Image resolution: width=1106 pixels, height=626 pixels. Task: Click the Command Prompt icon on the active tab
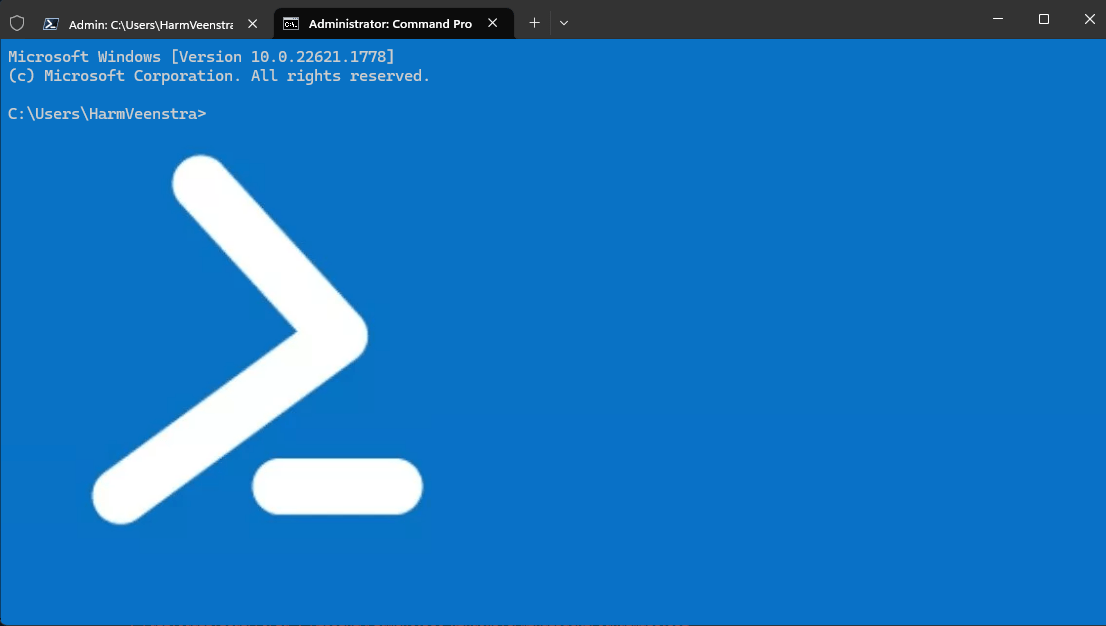[x=291, y=22]
